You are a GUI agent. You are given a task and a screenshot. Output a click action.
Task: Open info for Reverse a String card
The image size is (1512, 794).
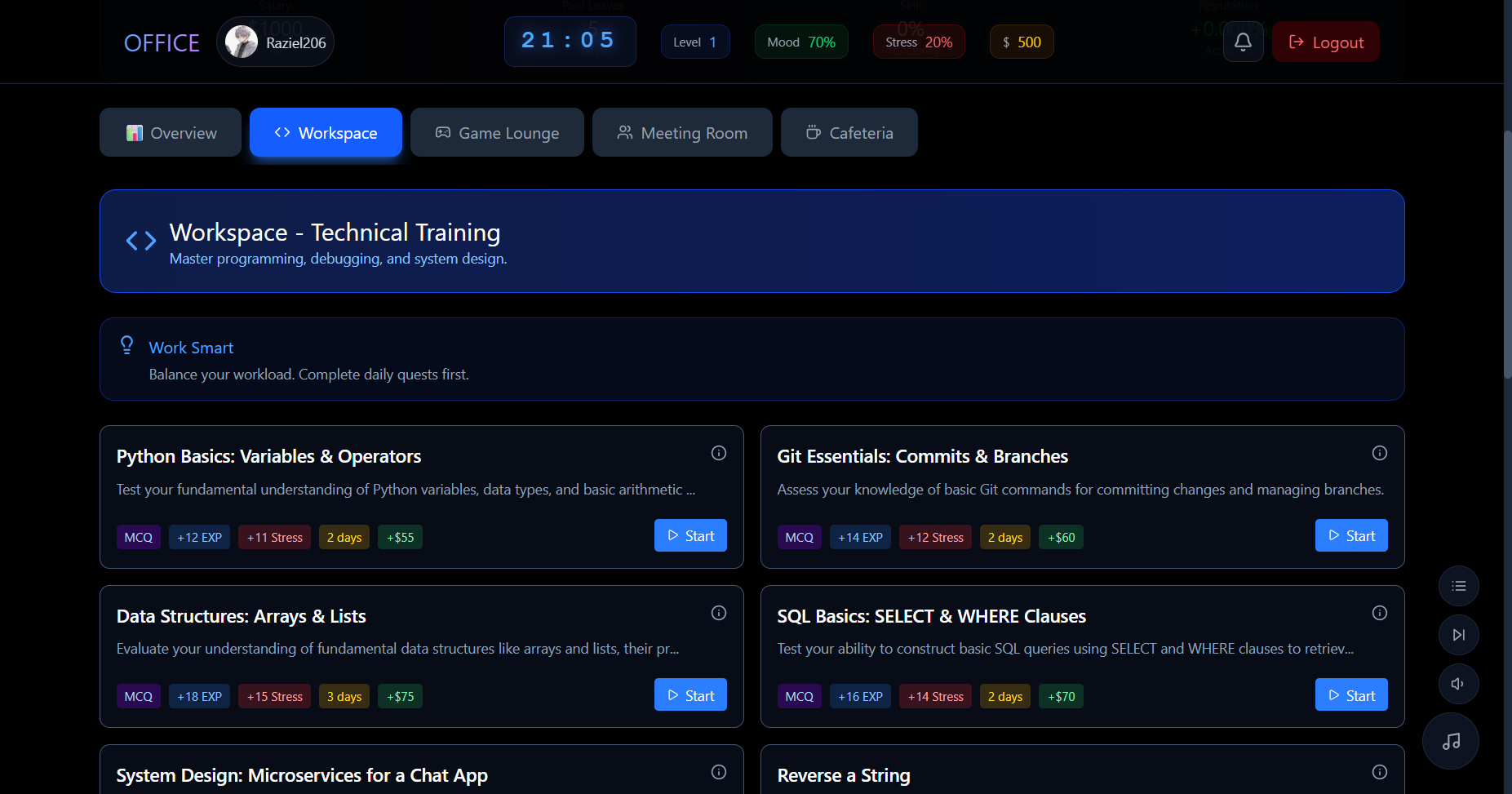1380,772
